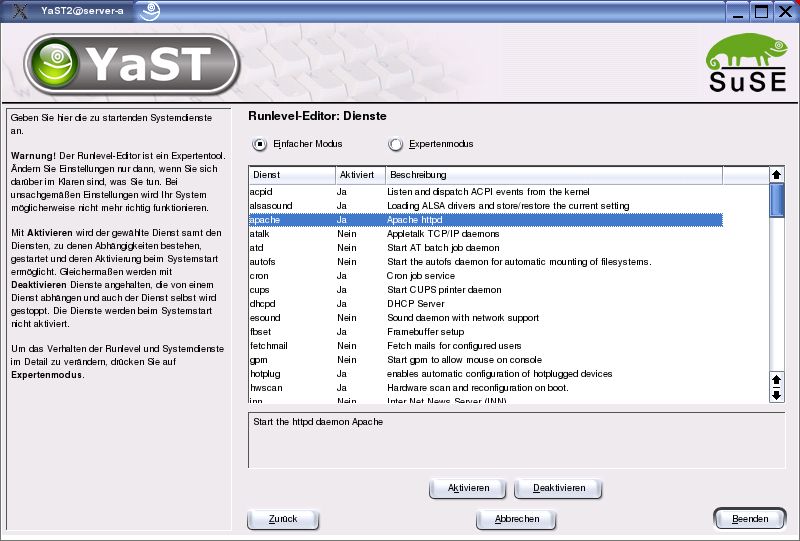Click 'Start the httpd daemon Apache' detail text
The height and width of the screenshot is (541, 800).
pos(318,422)
